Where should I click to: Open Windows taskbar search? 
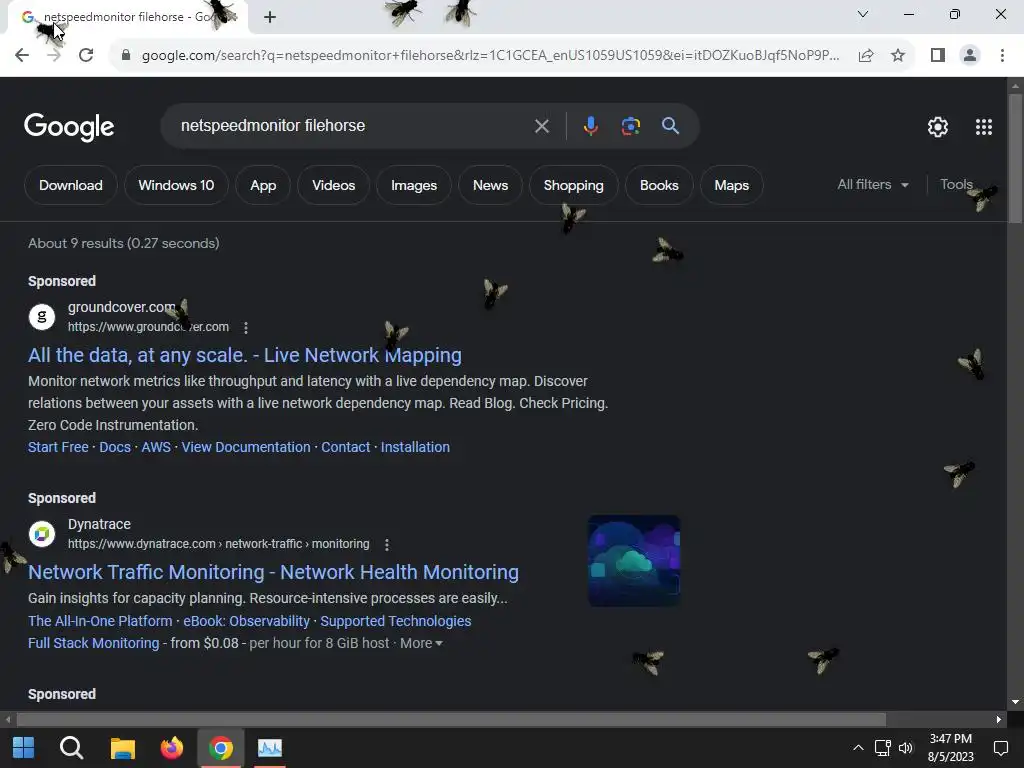tap(71, 748)
